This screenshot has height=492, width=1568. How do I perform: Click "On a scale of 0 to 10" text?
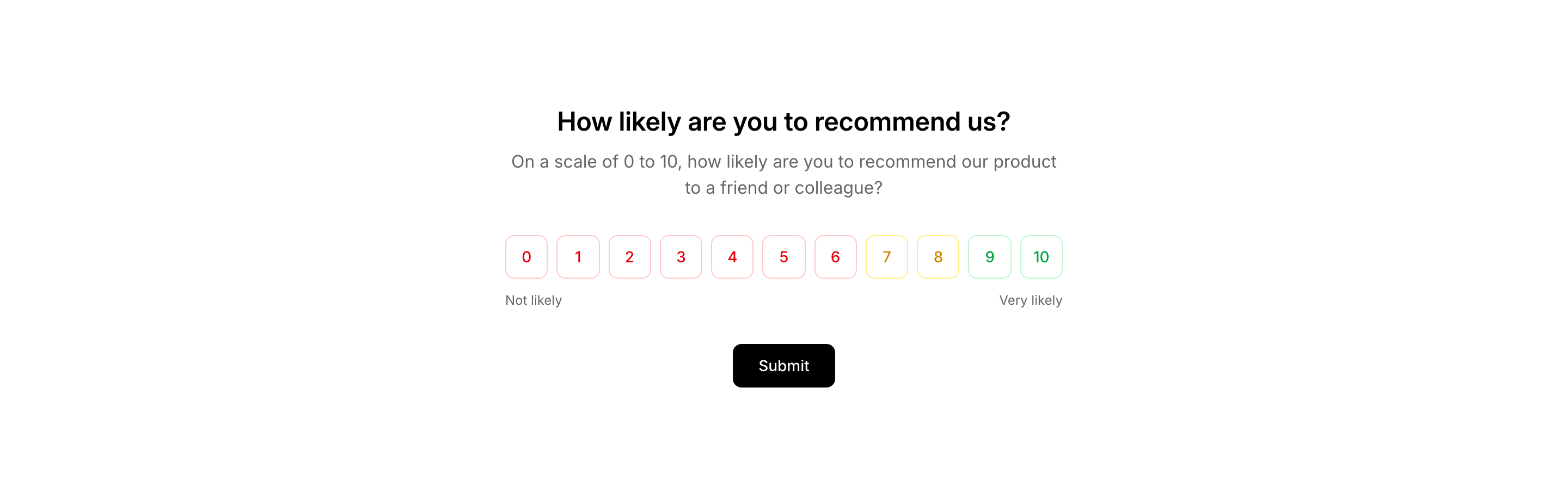click(593, 162)
